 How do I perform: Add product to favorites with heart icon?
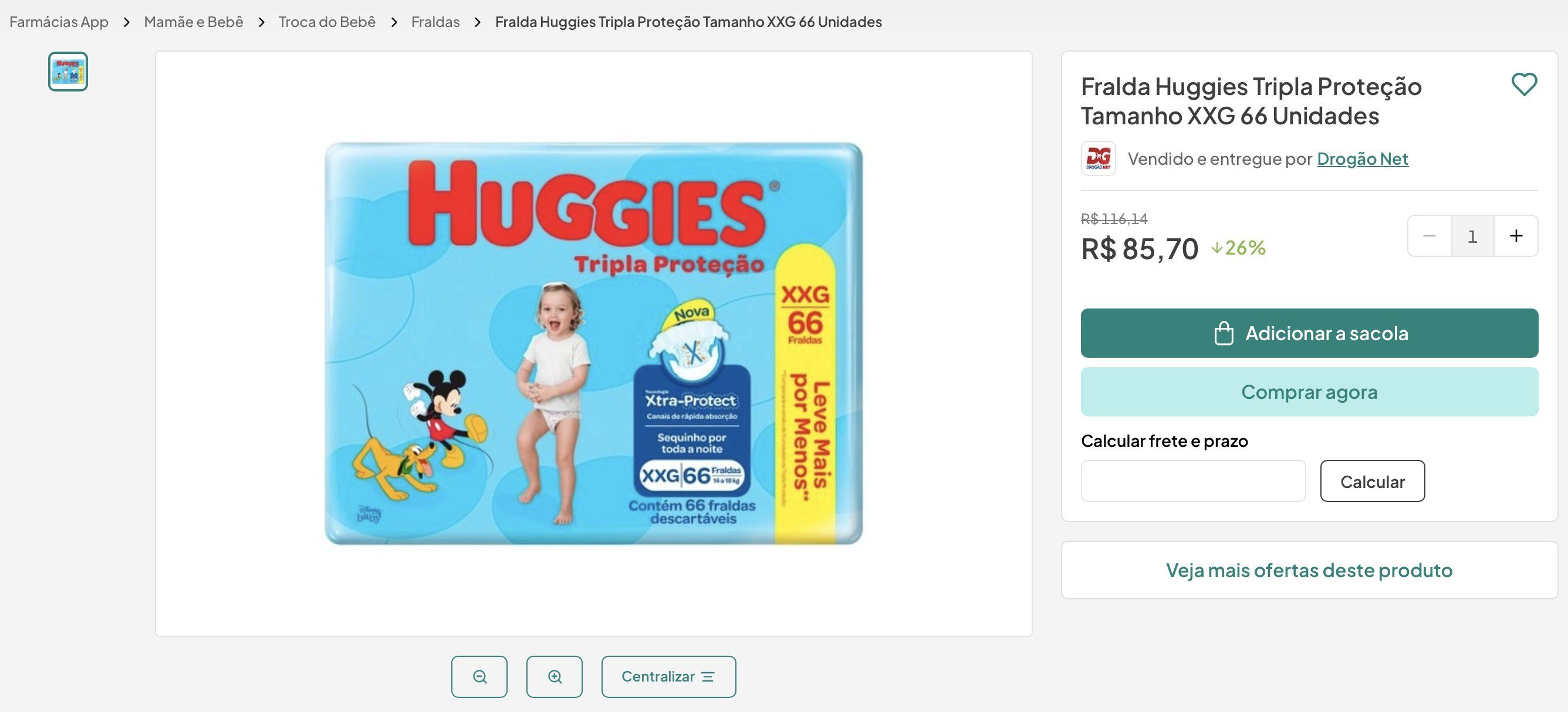1524,84
